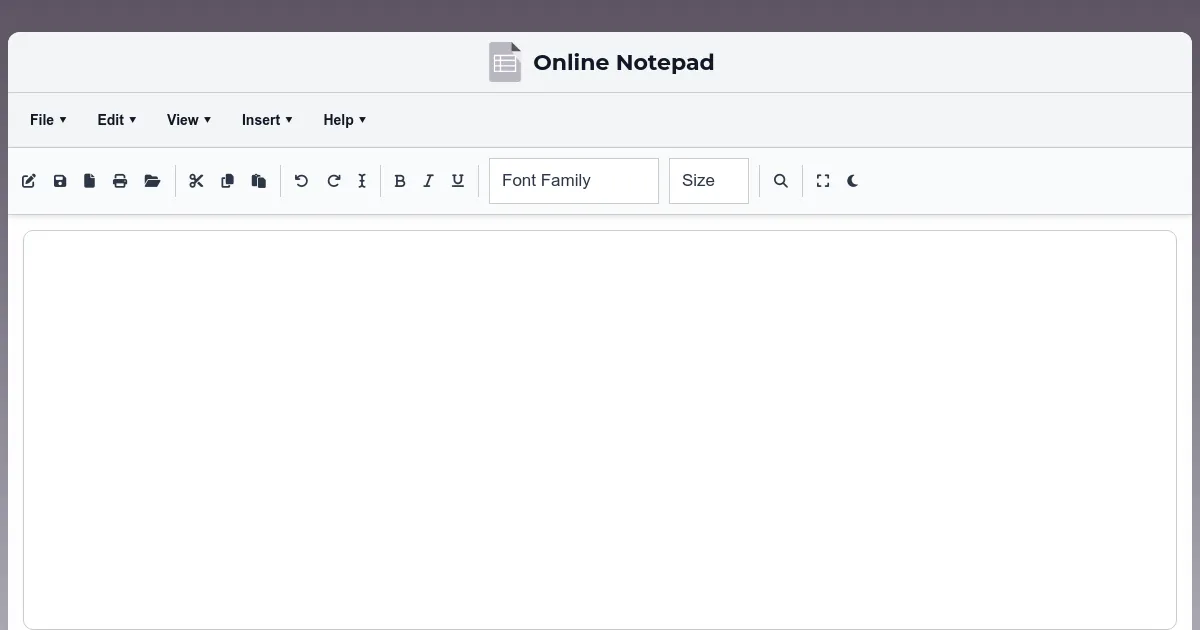Enable fullscreen mode

(822, 181)
